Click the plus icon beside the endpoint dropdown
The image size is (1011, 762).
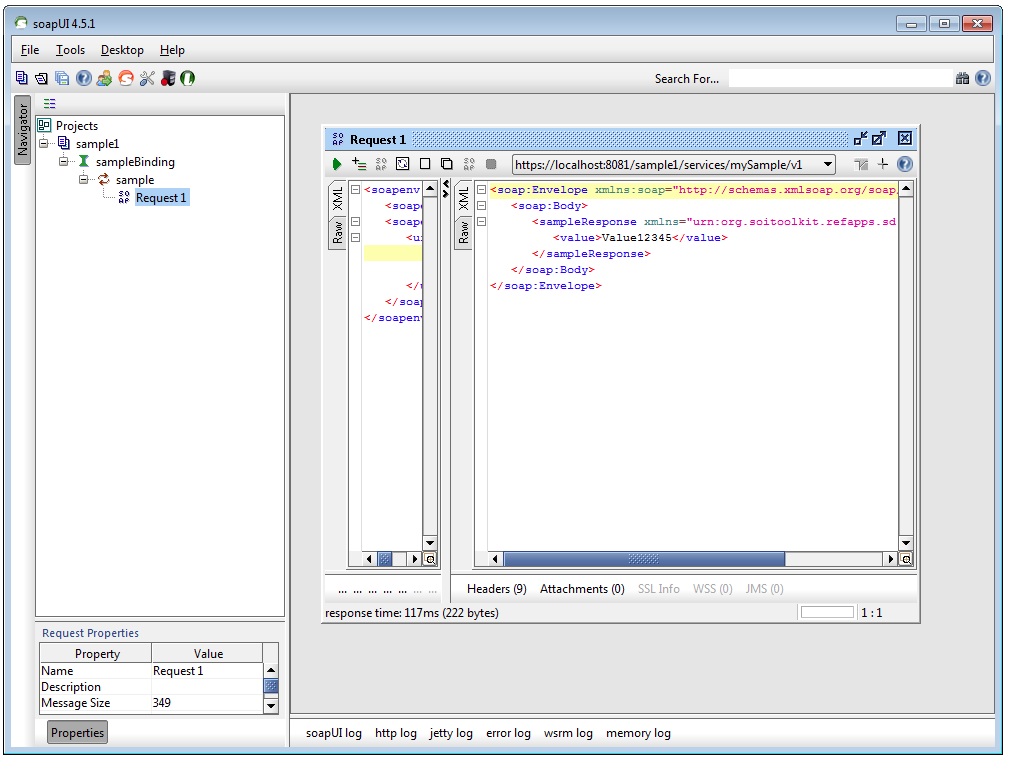point(883,164)
